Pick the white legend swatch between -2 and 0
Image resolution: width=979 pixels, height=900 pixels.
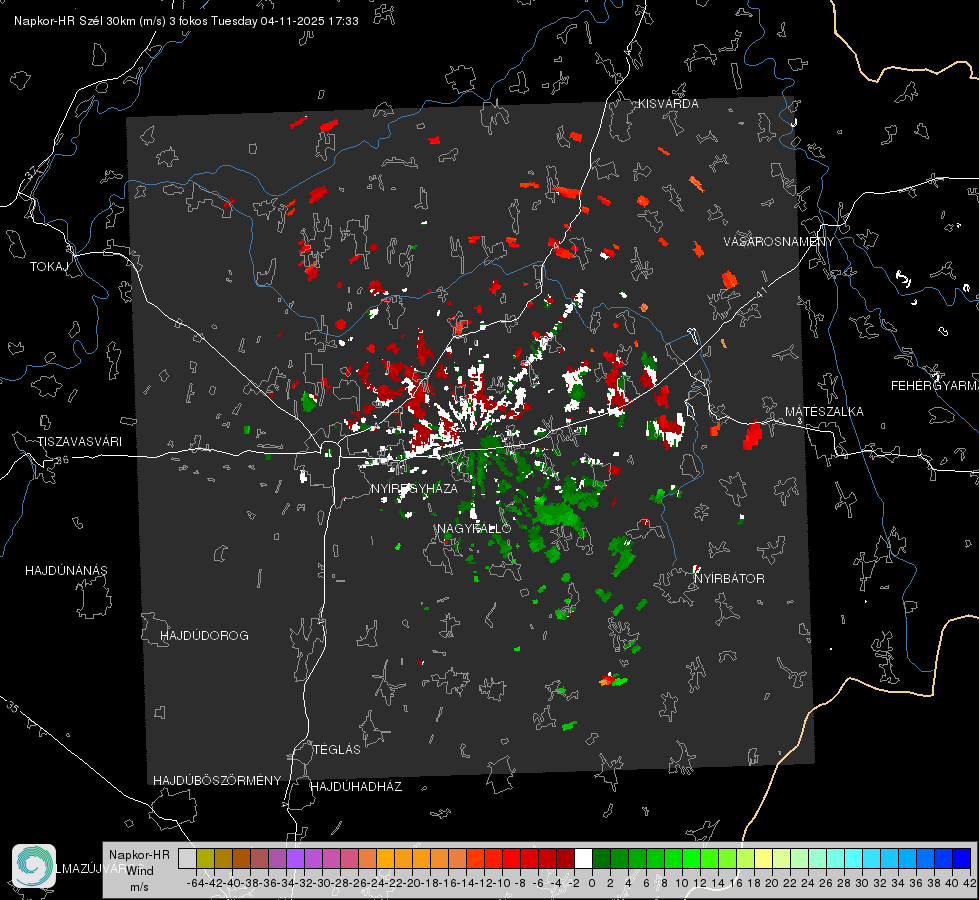point(583,858)
